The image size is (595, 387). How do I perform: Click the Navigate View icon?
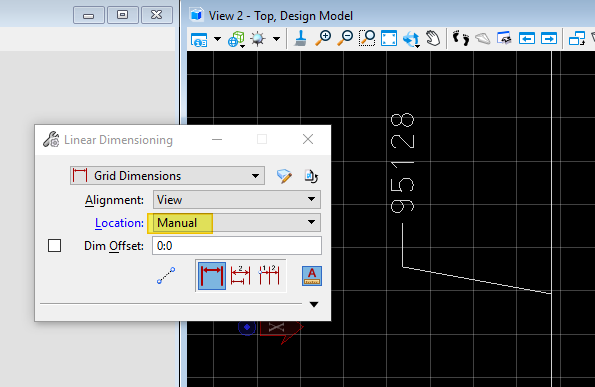pyautogui.click(x=504, y=38)
